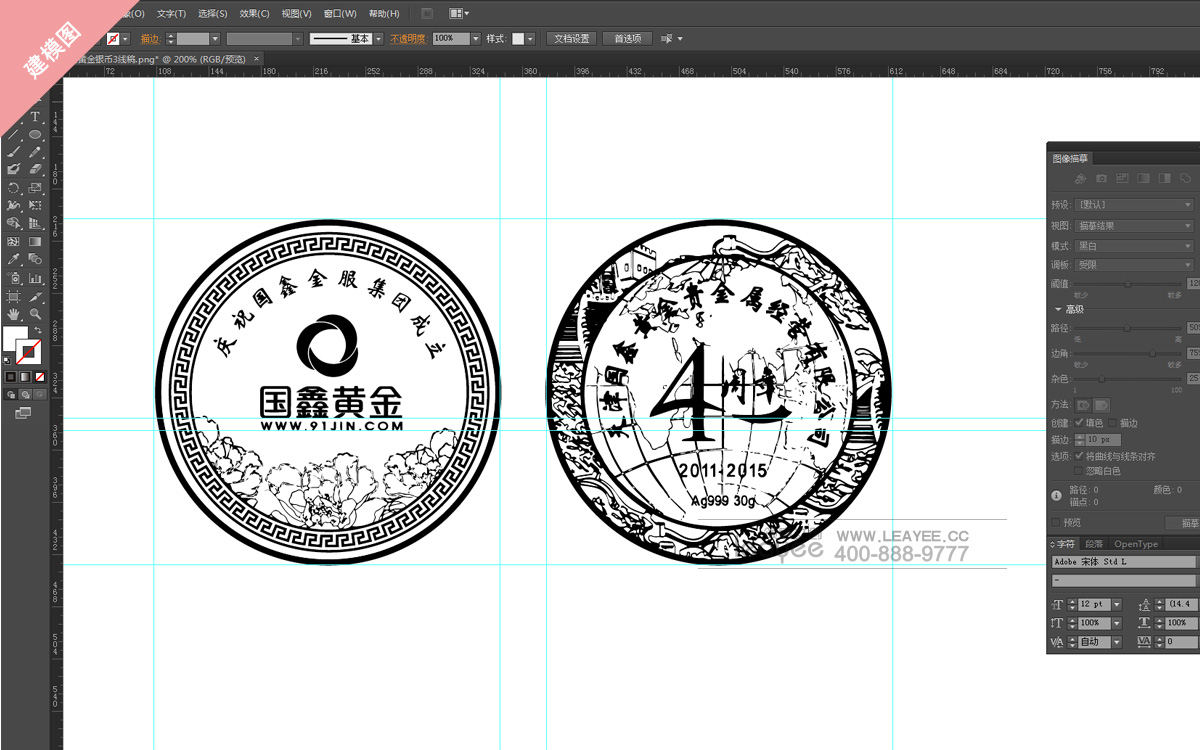Activate the Eyedropper tool
Viewport: 1200px width, 750px height.
pos(13,260)
